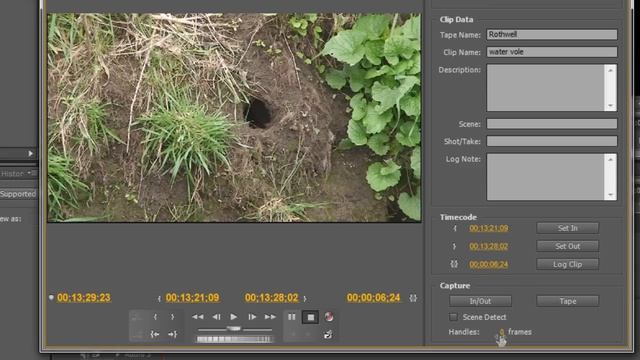Click inside the Description text box
Screen dimensions: 640x360
click(545, 88)
